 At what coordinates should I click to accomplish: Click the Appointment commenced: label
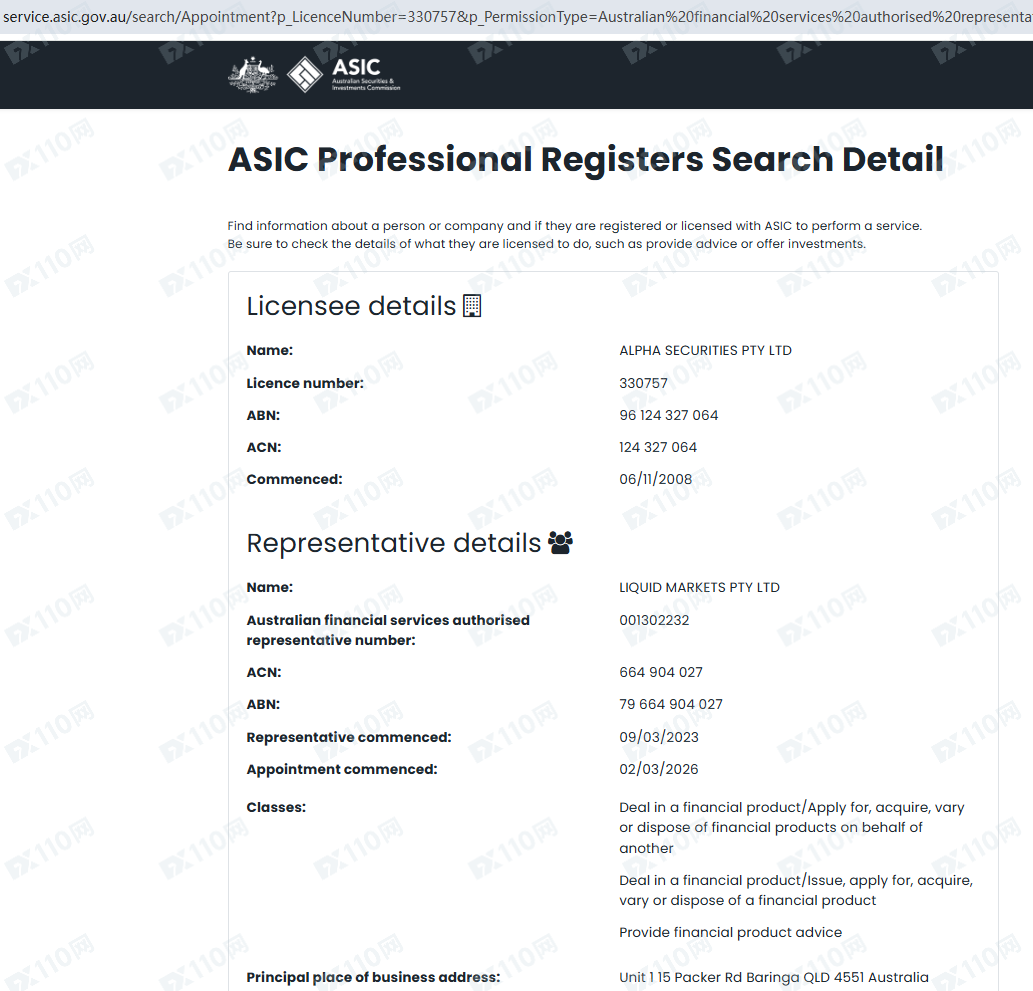[x=342, y=769]
